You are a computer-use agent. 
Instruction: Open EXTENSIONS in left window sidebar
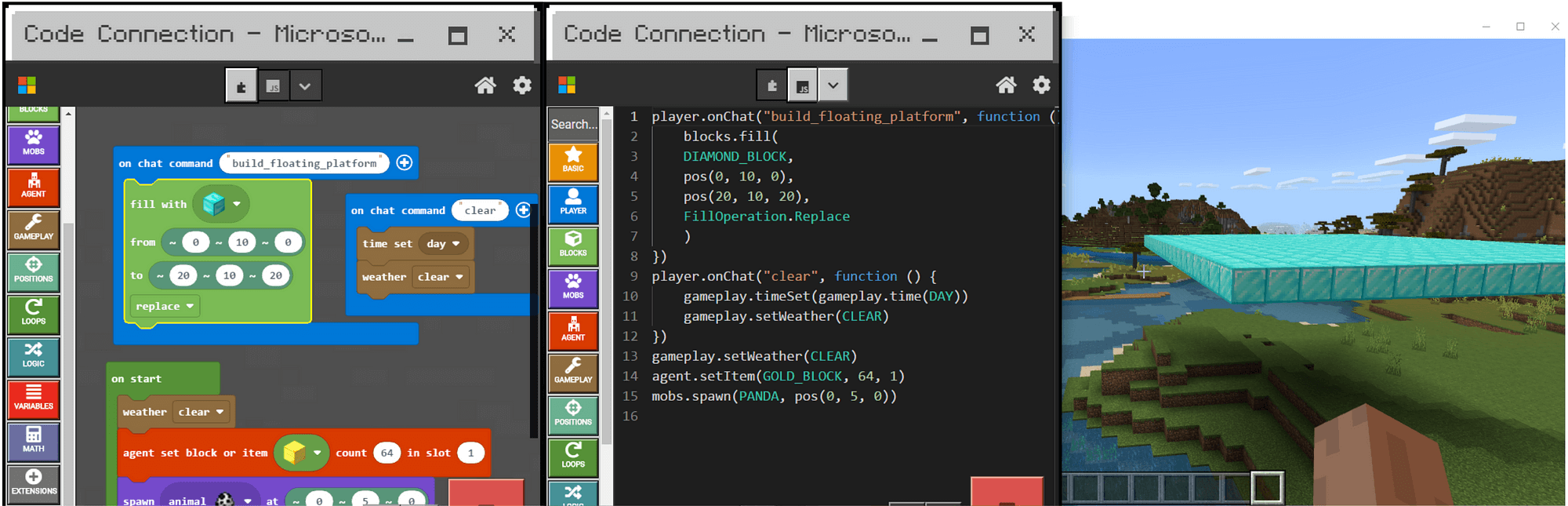click(x=34, y=483)
